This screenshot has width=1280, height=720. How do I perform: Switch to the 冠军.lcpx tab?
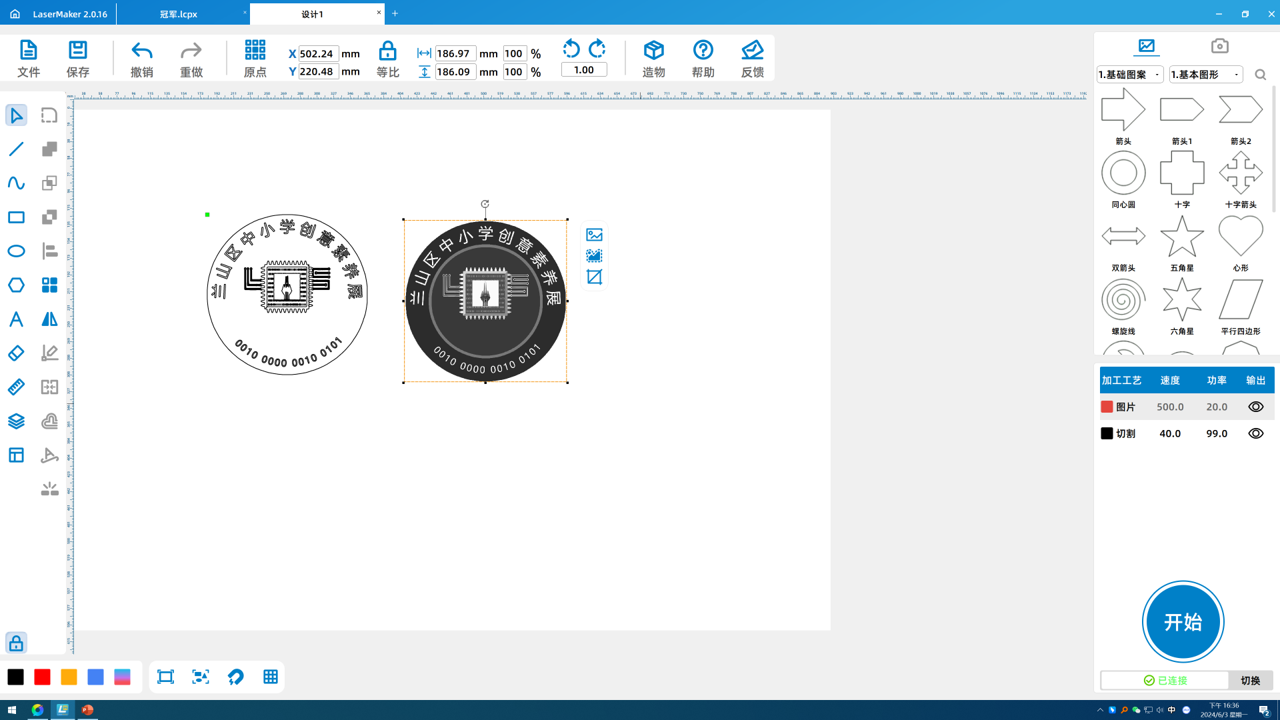click(179, 14)
